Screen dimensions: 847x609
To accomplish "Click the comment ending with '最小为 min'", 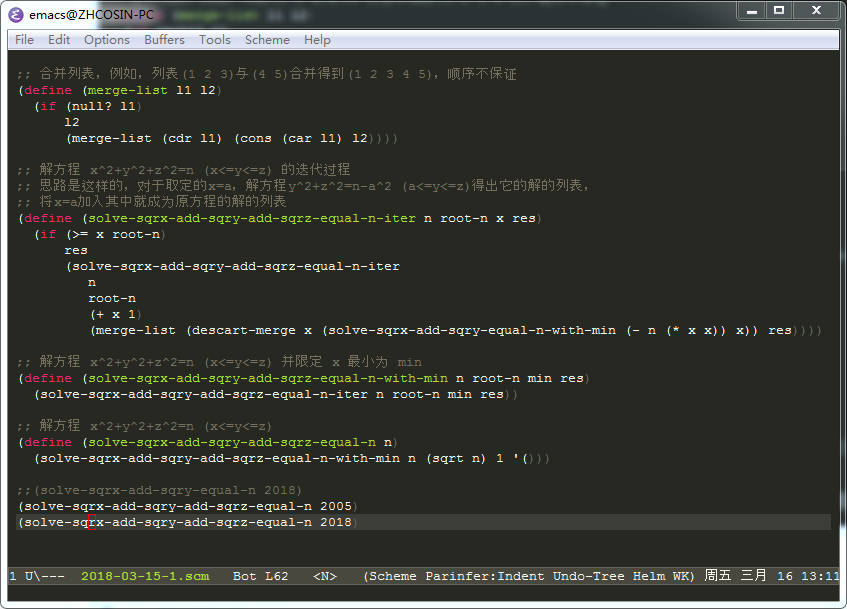I will (219, 362).
